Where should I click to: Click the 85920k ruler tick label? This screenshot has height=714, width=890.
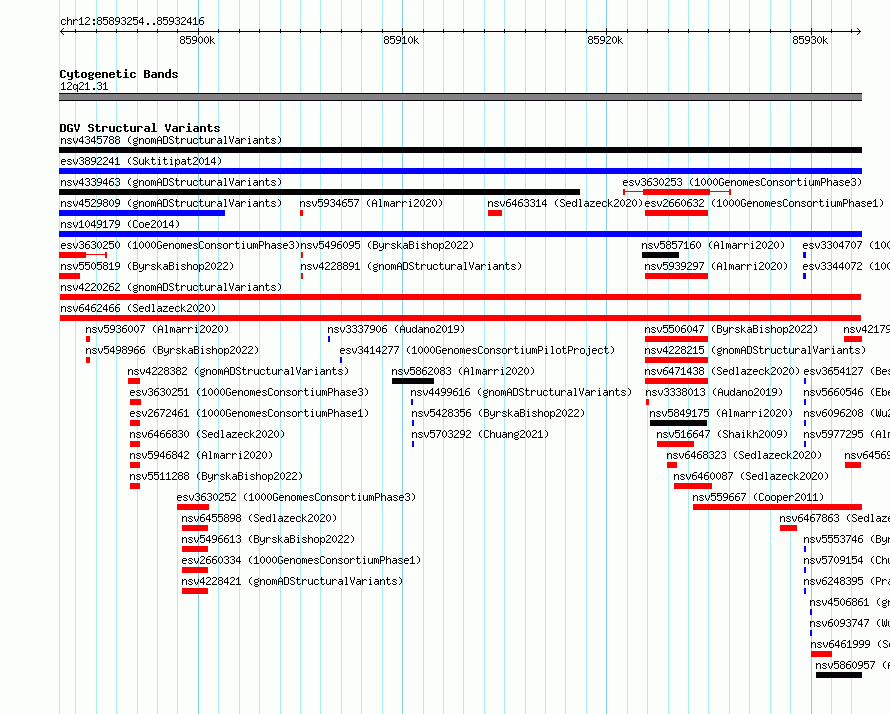tap(605, 40)
